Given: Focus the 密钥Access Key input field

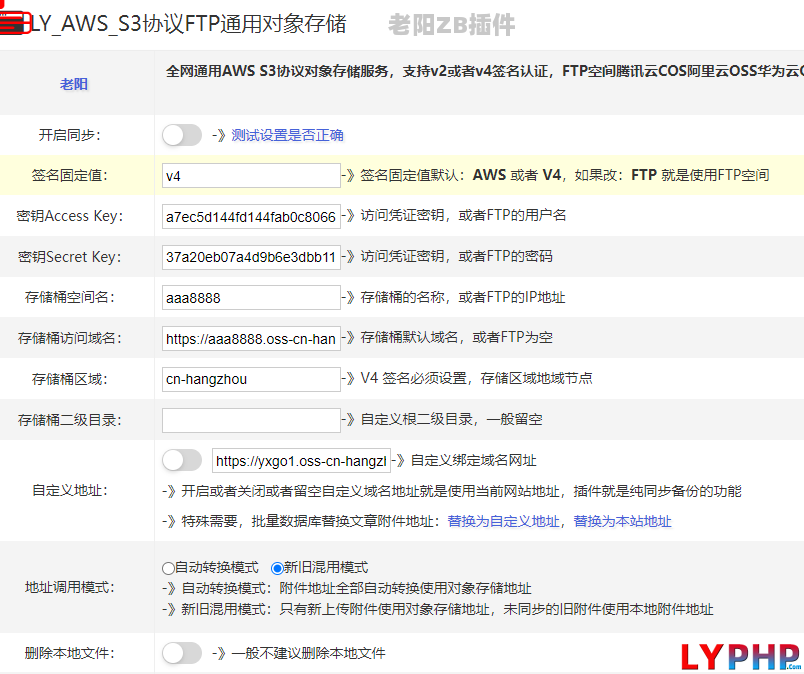Looking at the screenshot, I should 251,216.
